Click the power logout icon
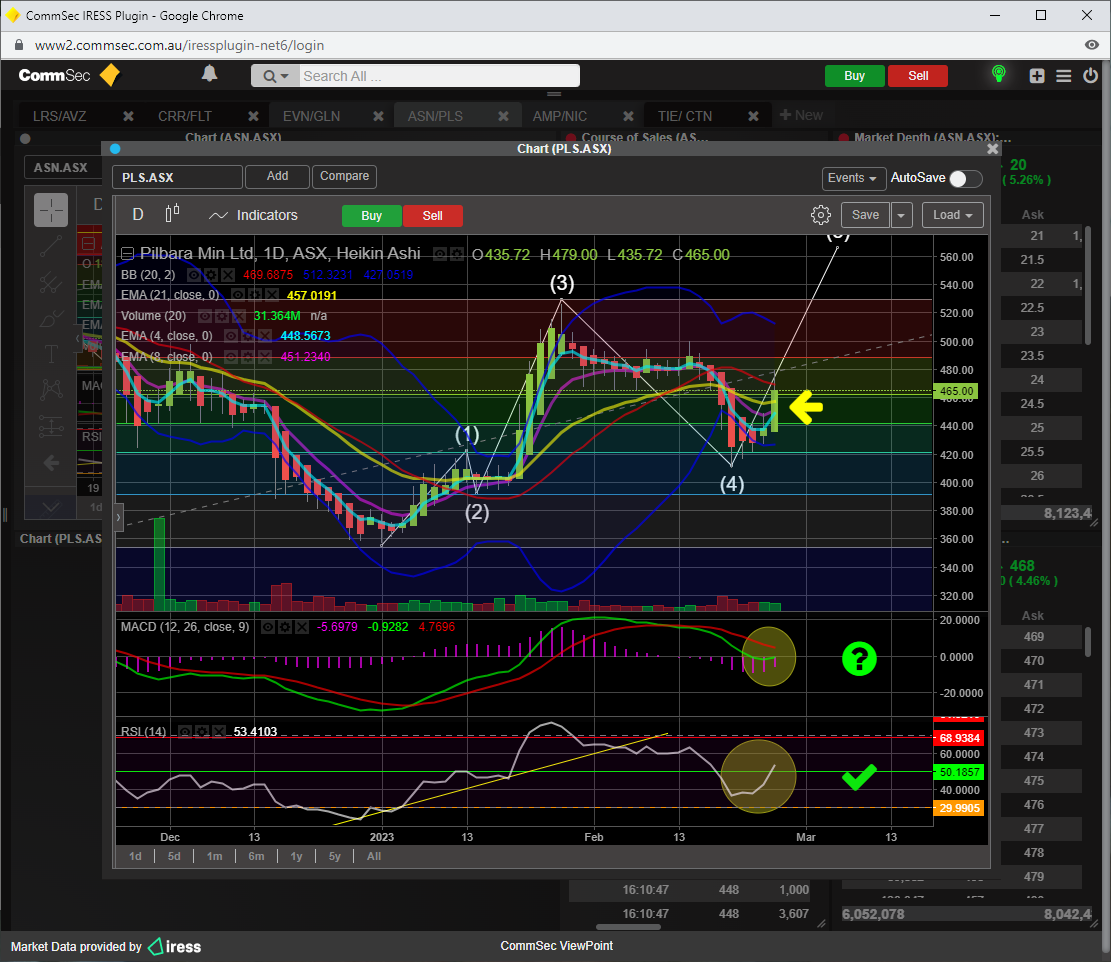The width and height of the screenshot is (1111, 962). (x=1090, y=75)
